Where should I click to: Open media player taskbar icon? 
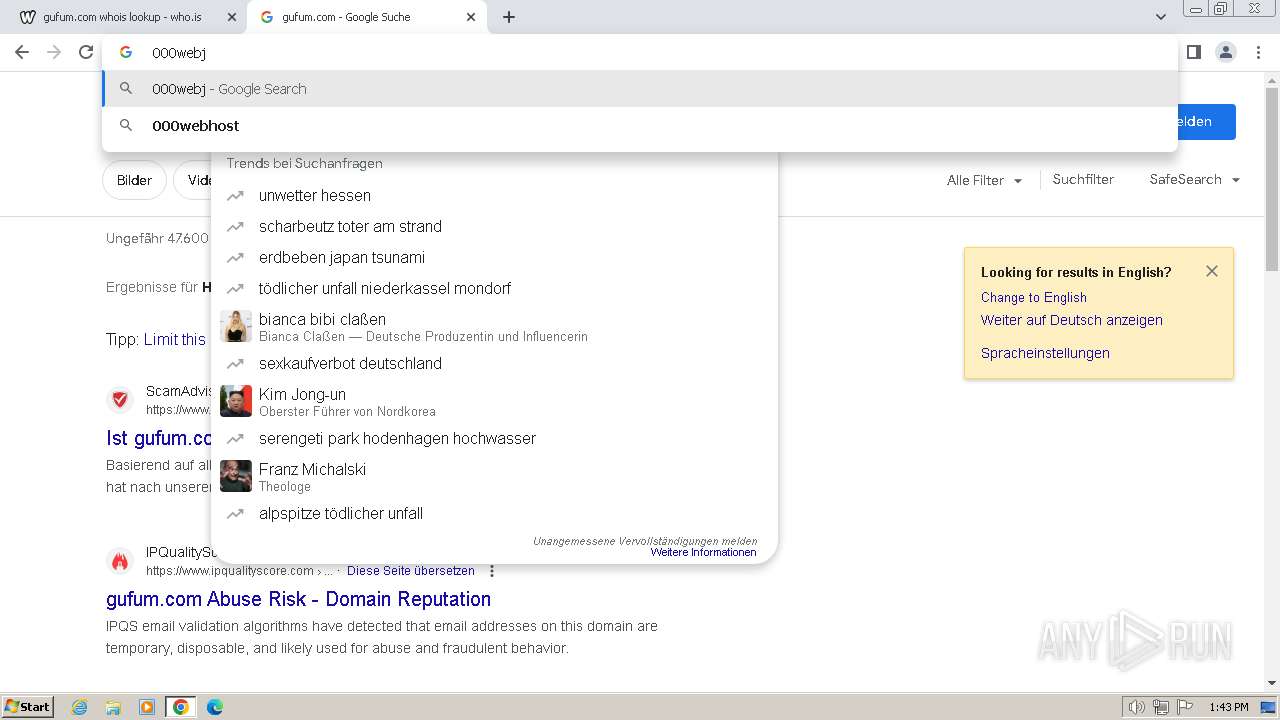coord(147,707)
